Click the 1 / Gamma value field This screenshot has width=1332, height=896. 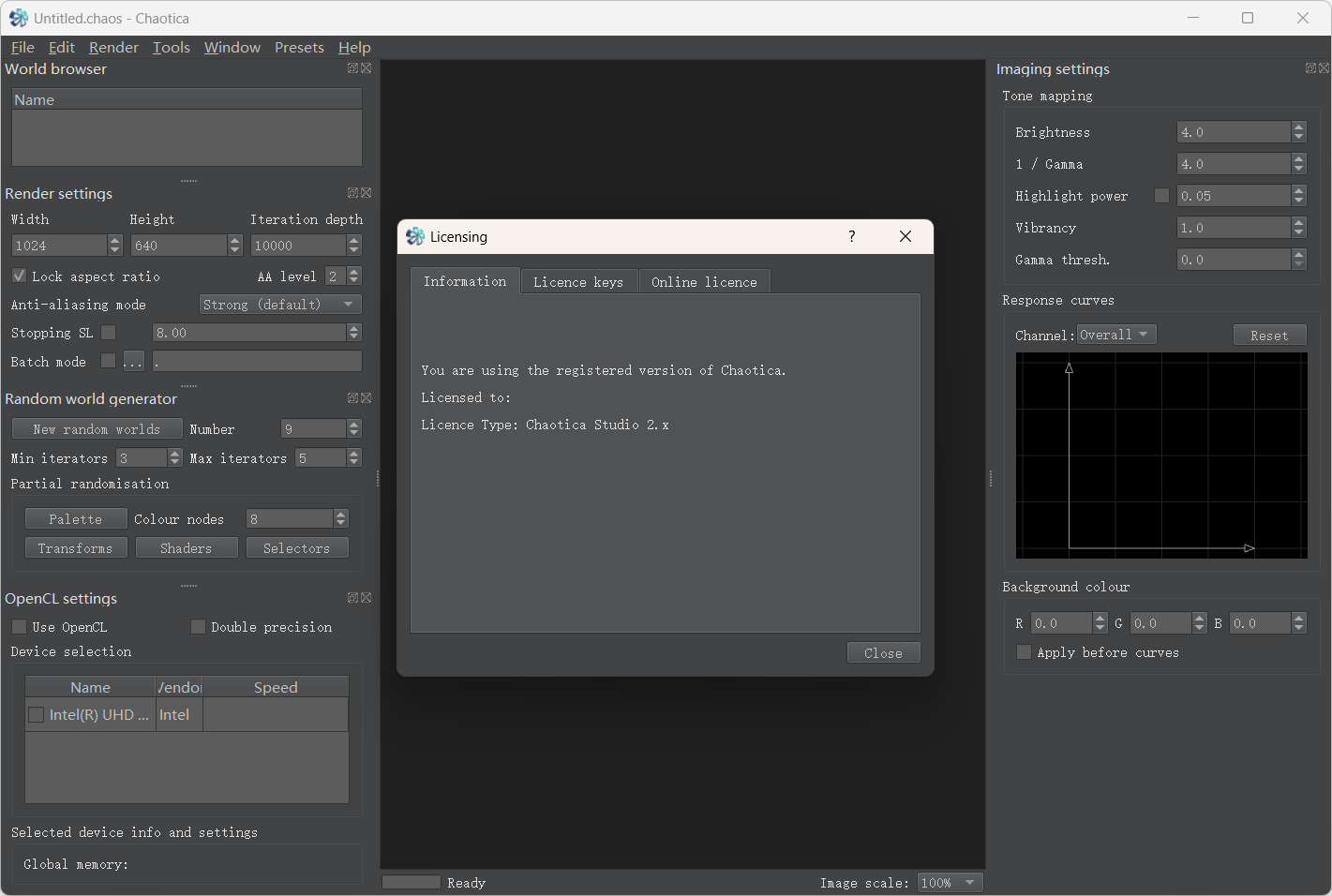1234,164
